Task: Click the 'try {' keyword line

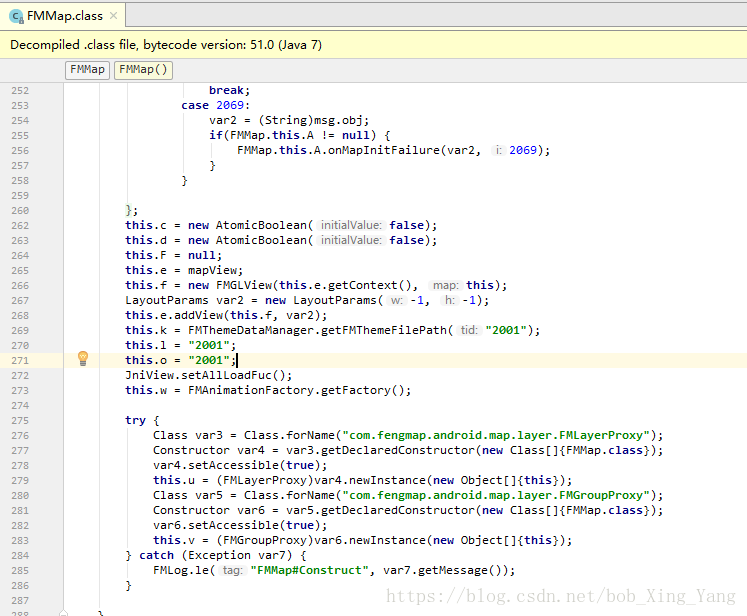Action: [142, 421]
